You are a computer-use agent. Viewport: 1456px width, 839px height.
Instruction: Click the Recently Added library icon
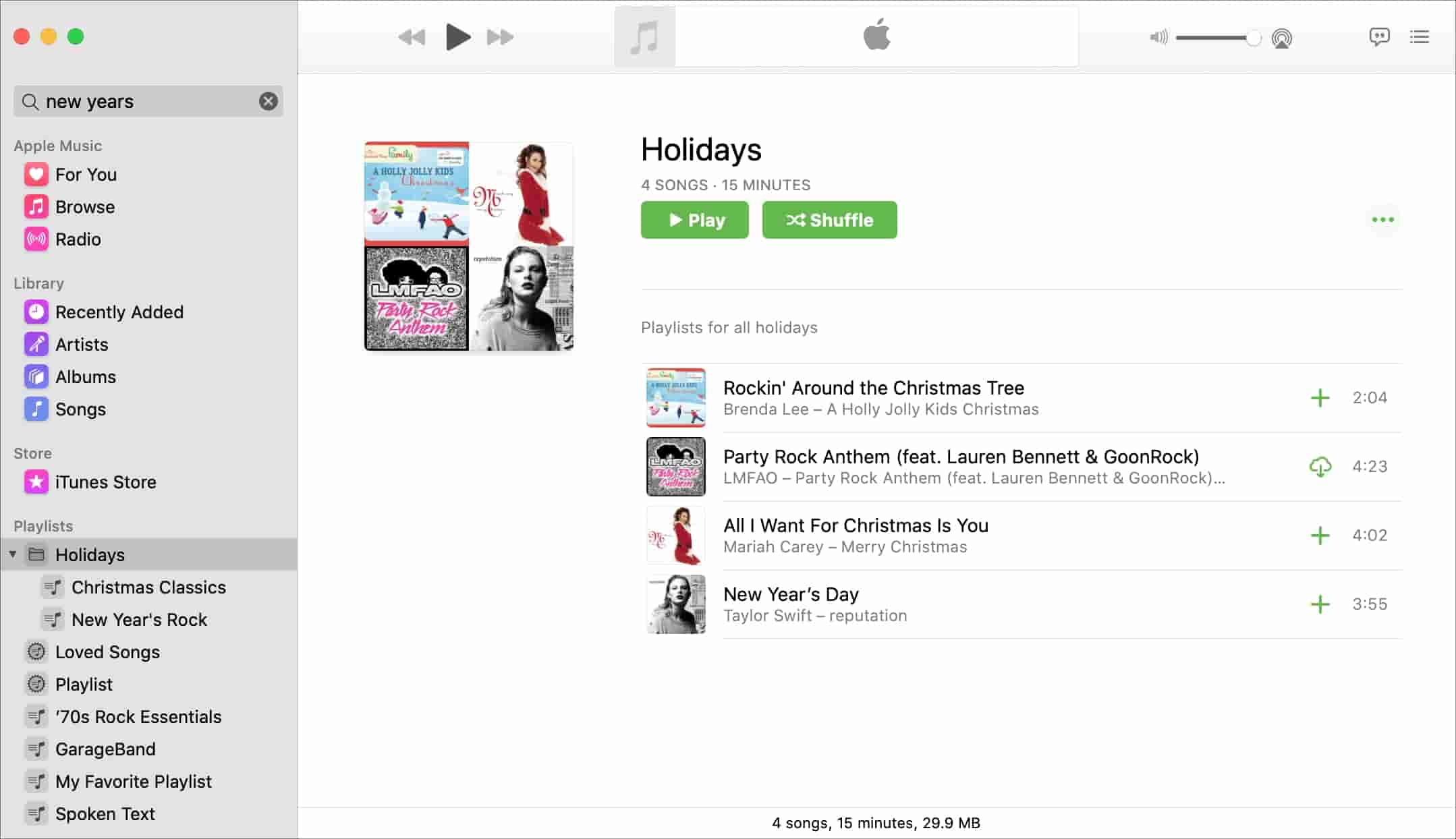pos(35,311)
